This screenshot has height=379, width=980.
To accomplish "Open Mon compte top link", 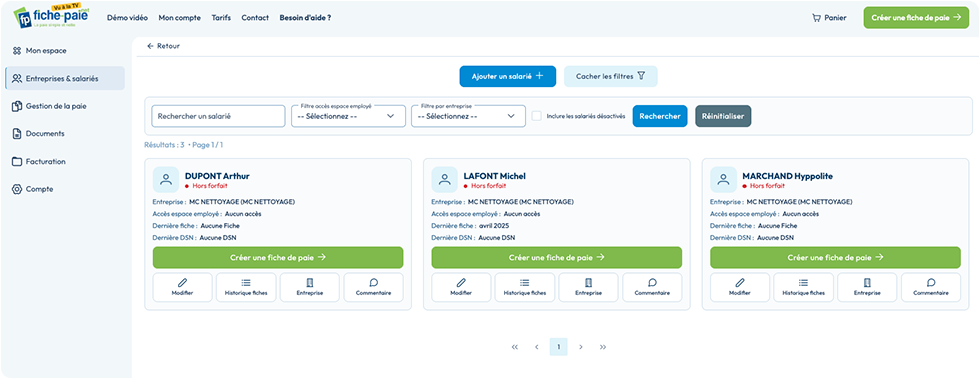I will click(x=179, y=18).
